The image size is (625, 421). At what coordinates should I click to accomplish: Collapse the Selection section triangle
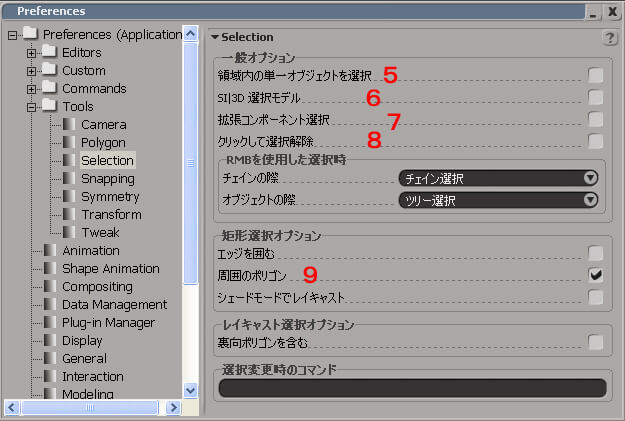[x=215, y=37]
